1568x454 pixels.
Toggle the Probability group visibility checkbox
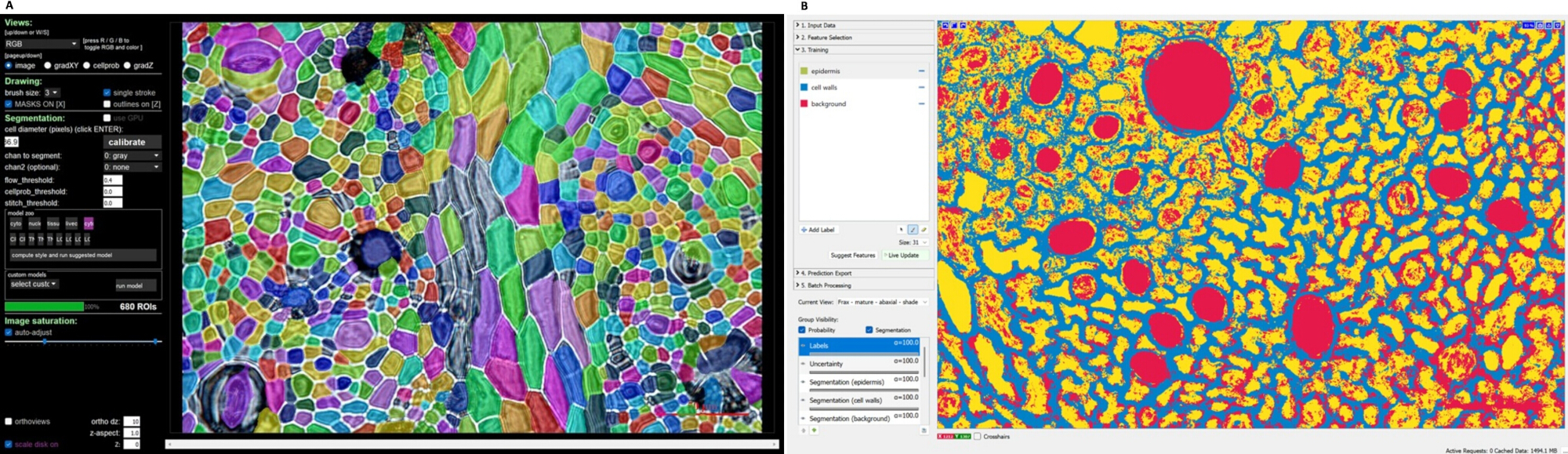pos(802,330)
